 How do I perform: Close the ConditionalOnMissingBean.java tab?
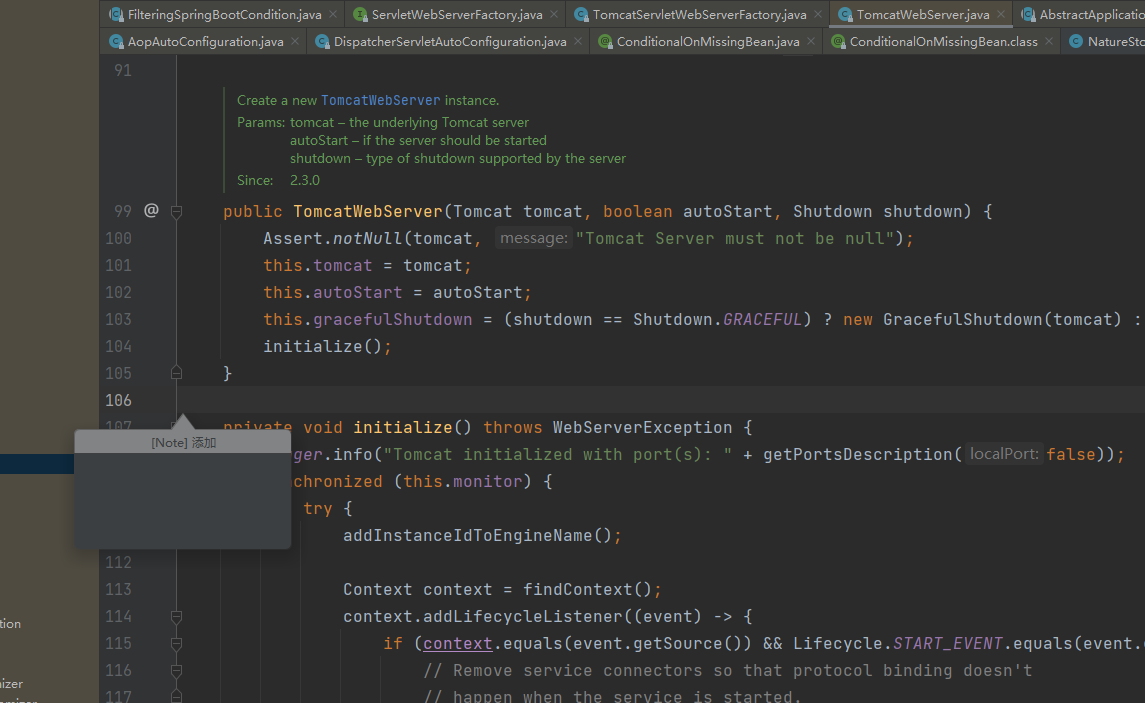coord(811,41)
